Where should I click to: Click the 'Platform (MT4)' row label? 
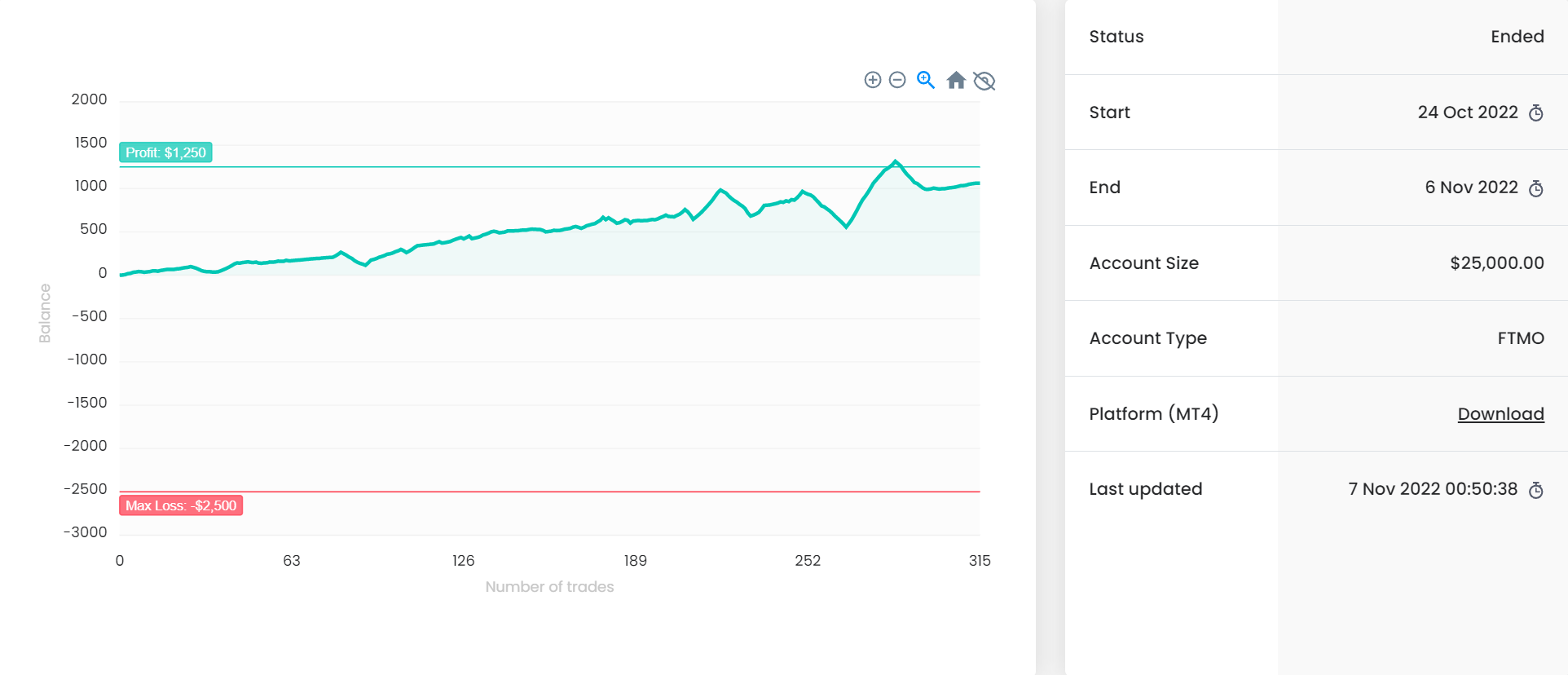[1153, 414]
